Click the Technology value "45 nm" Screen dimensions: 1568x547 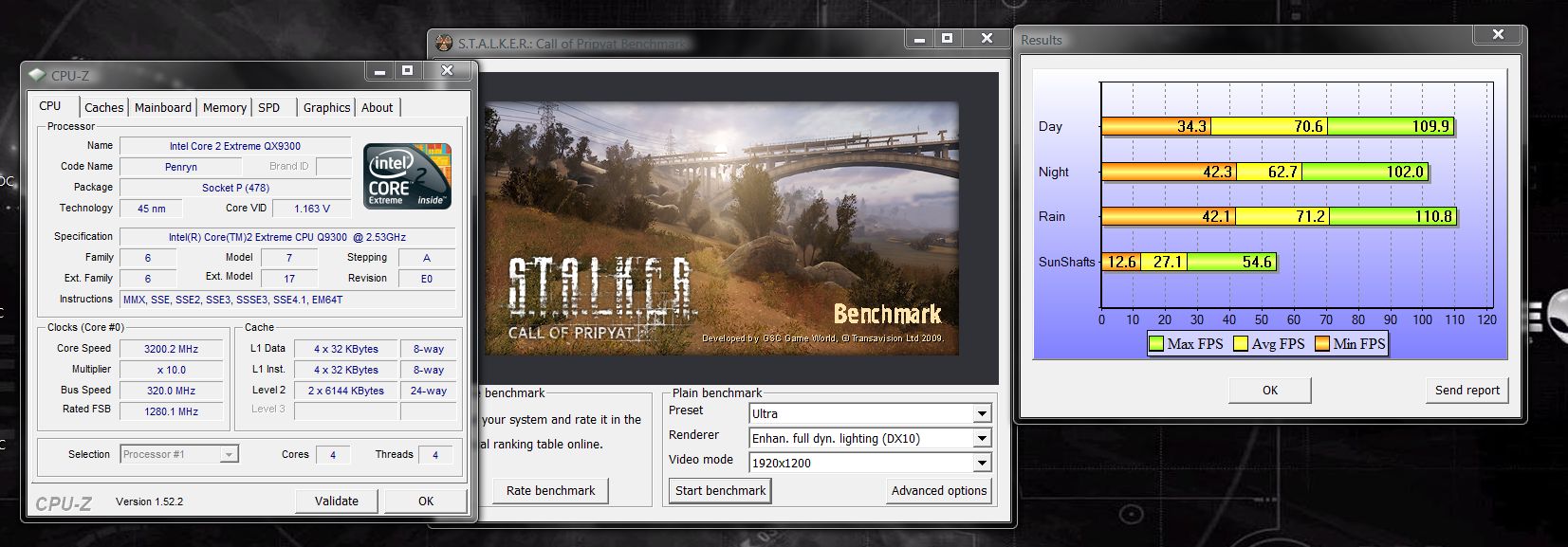(151, 209)
